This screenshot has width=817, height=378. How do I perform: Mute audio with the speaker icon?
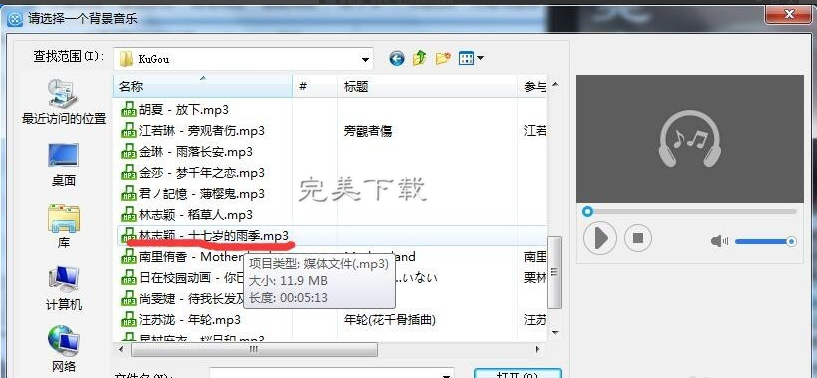(x=720, y=240)
